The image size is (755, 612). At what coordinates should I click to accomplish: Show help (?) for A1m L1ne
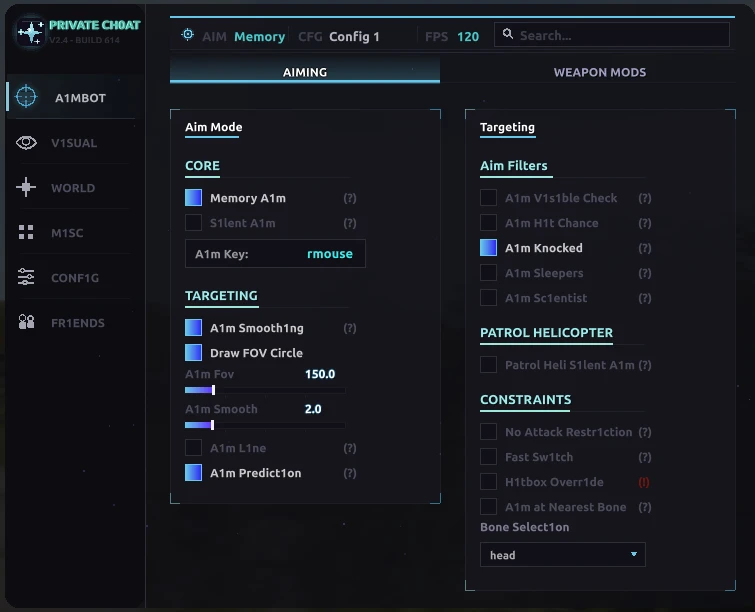350,448
